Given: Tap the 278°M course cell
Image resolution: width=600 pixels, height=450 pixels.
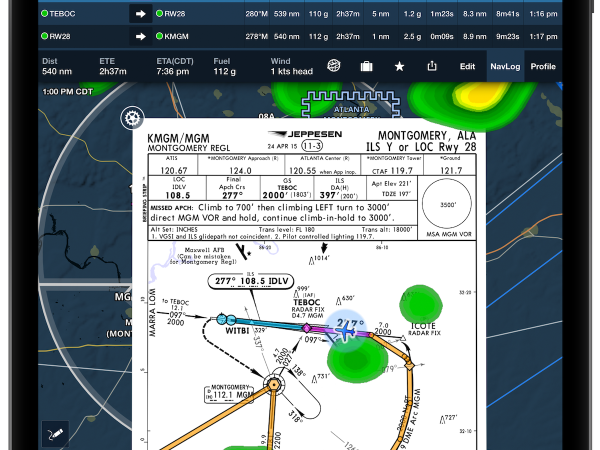Looking at the screenshot, I should [x=256, y=36].
